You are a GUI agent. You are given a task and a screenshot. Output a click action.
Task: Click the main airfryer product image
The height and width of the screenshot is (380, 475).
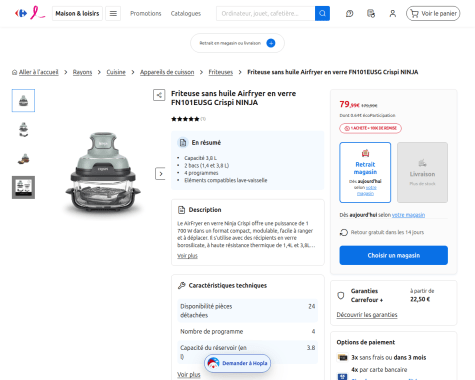(x=103, y=173)
